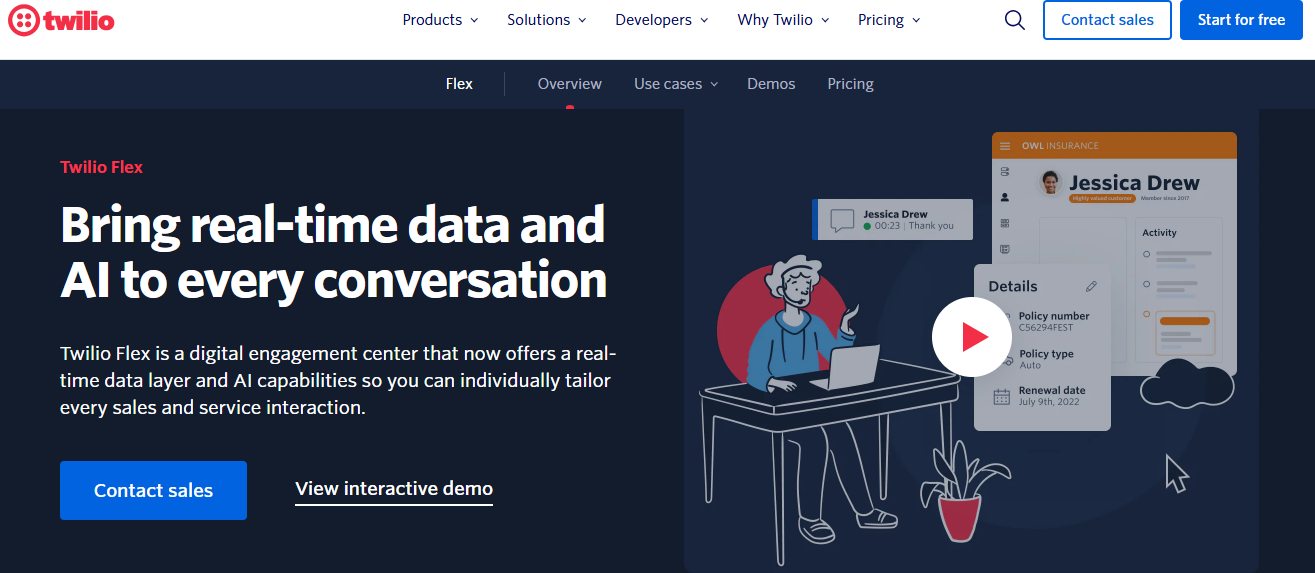Click the Twilio logo

(x=61, y=20)
